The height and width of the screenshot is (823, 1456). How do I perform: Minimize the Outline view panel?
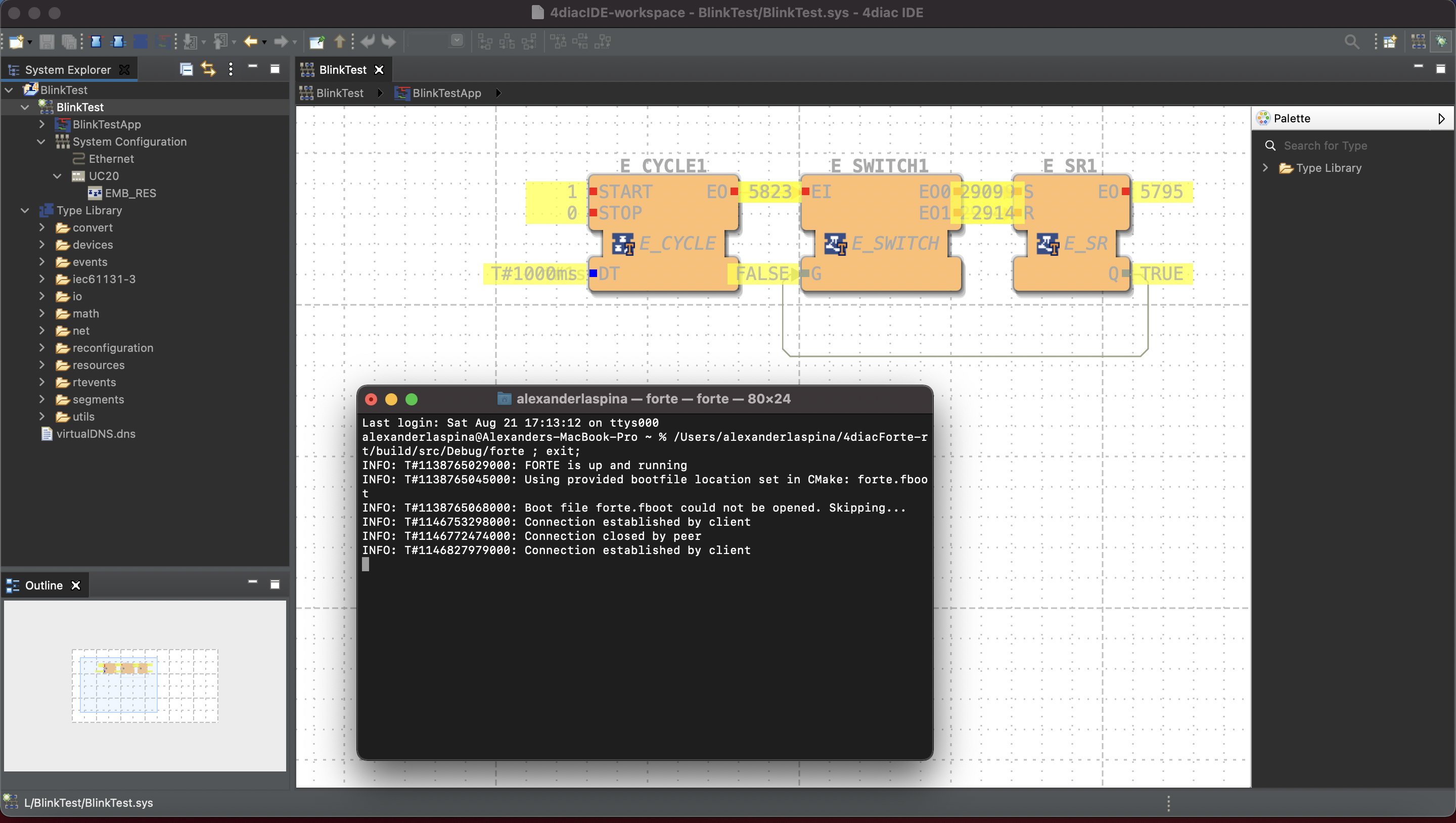click(x=253, y=582)
